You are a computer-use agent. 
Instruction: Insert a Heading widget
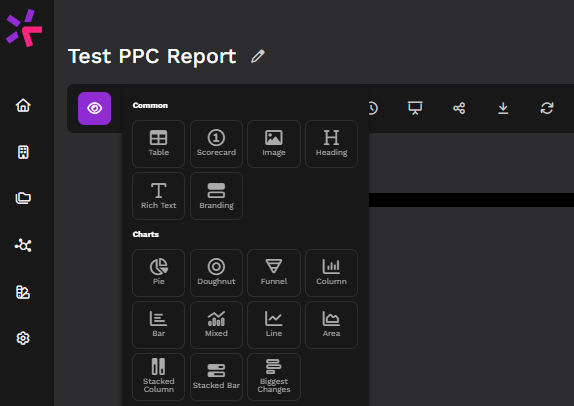click(x=331, y=144)
